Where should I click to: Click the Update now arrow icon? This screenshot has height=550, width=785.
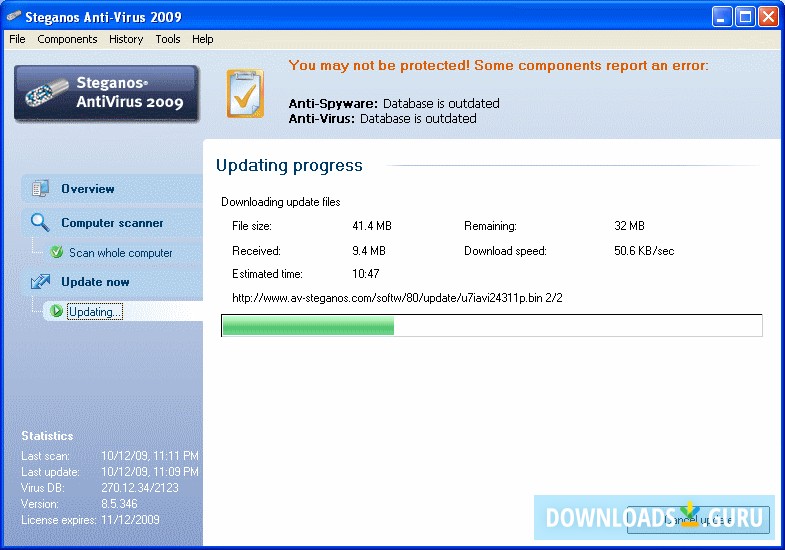(x=40, y=282)
